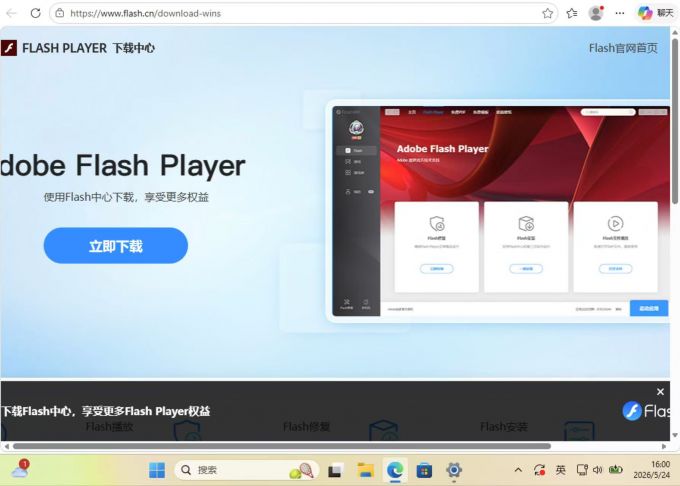This screenshot has height=486, width=680.
Task: Click the scroll up arrow
Action: coord(675,33)
